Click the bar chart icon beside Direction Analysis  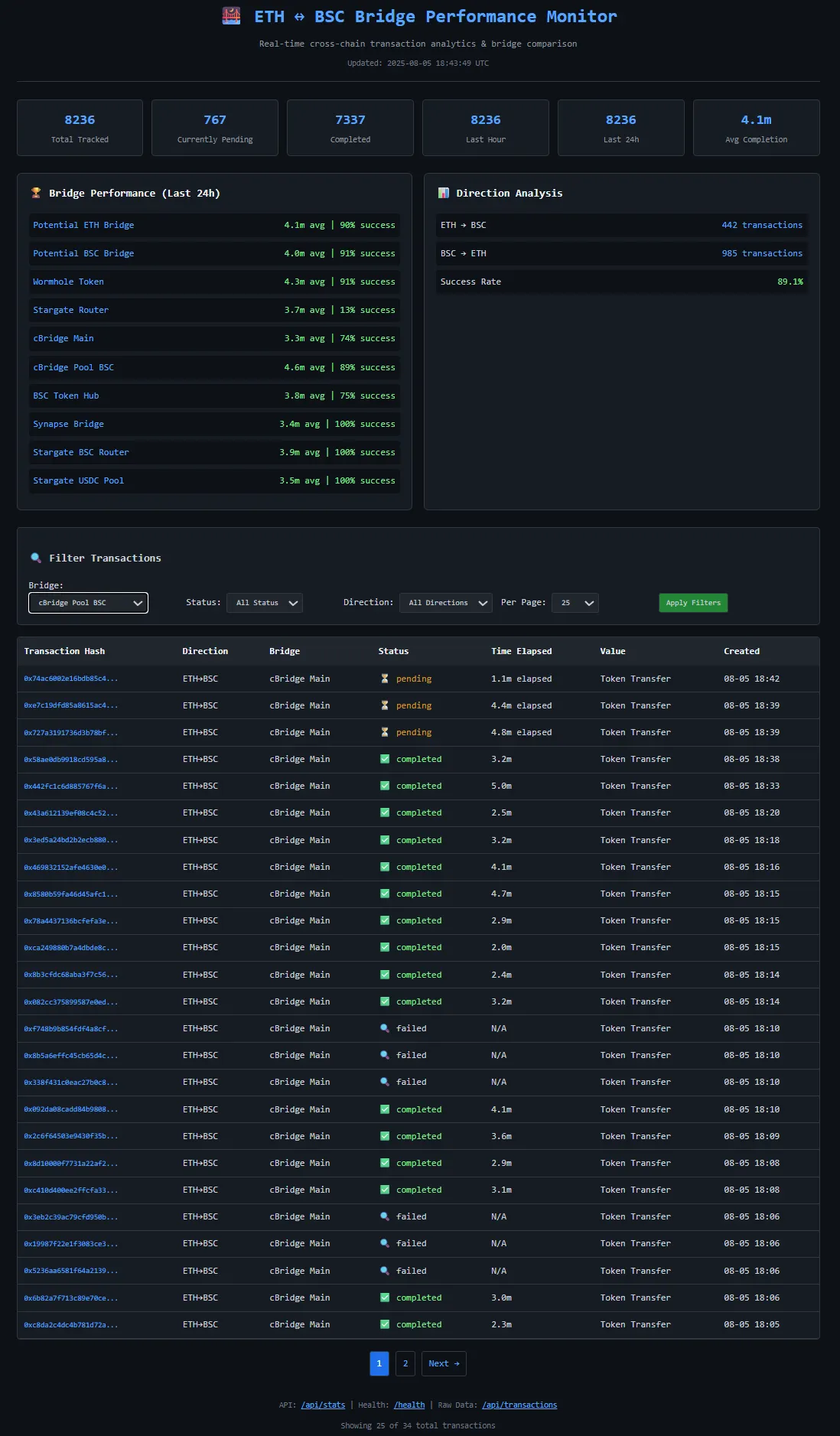(x=444, y=193)
